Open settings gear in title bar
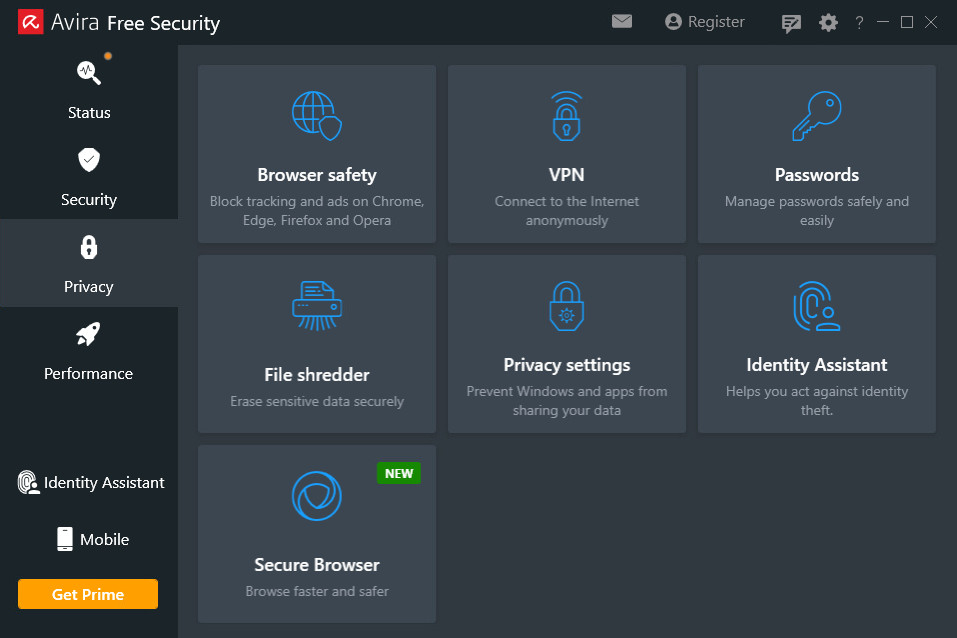Screen dimensions: 957x638 (x=828, y=23)
